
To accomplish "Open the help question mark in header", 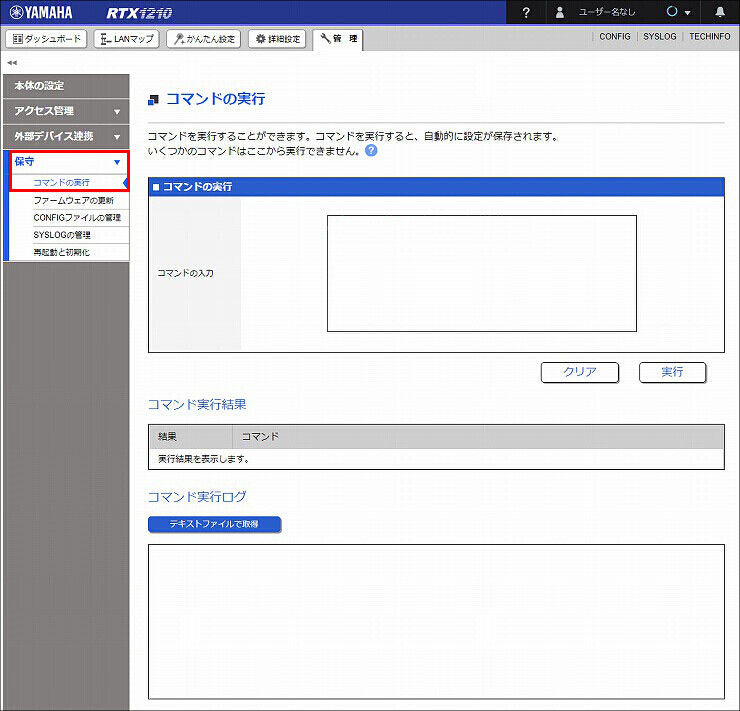I will 526,12.
